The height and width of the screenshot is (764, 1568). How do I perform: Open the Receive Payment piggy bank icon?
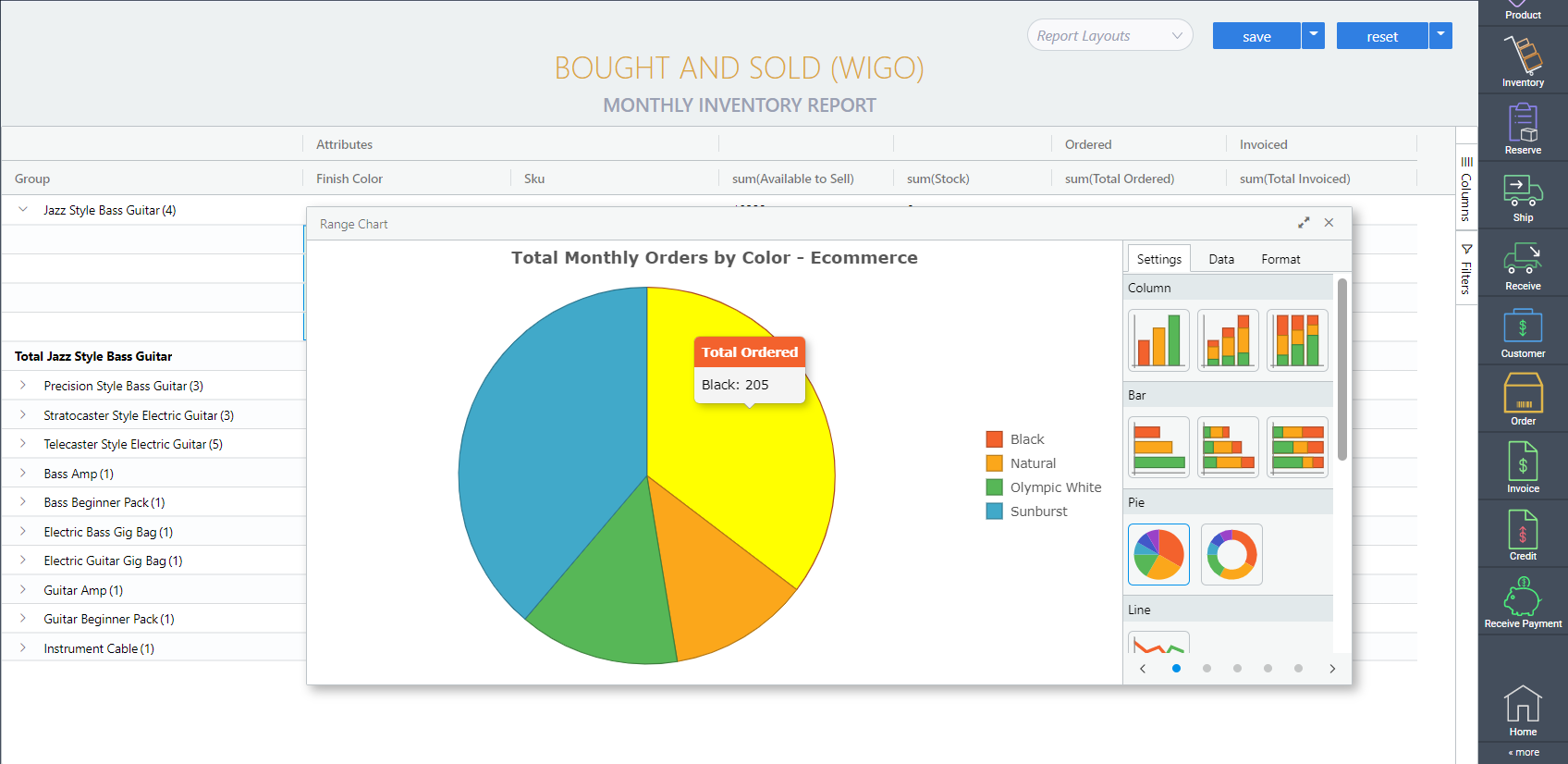click(1522, 601)
